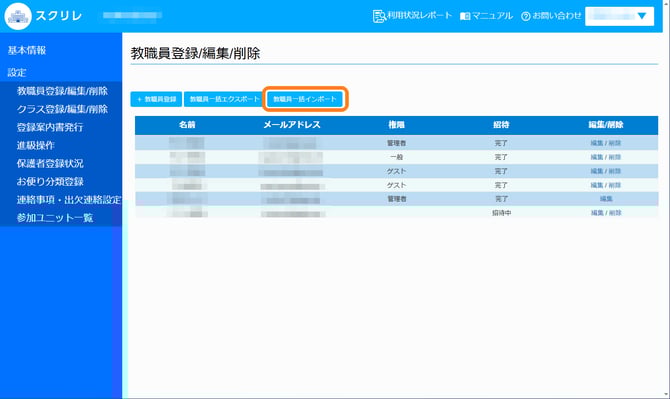Expand the user account dropdown
The image size is (670, 399).
pos(619,16)
